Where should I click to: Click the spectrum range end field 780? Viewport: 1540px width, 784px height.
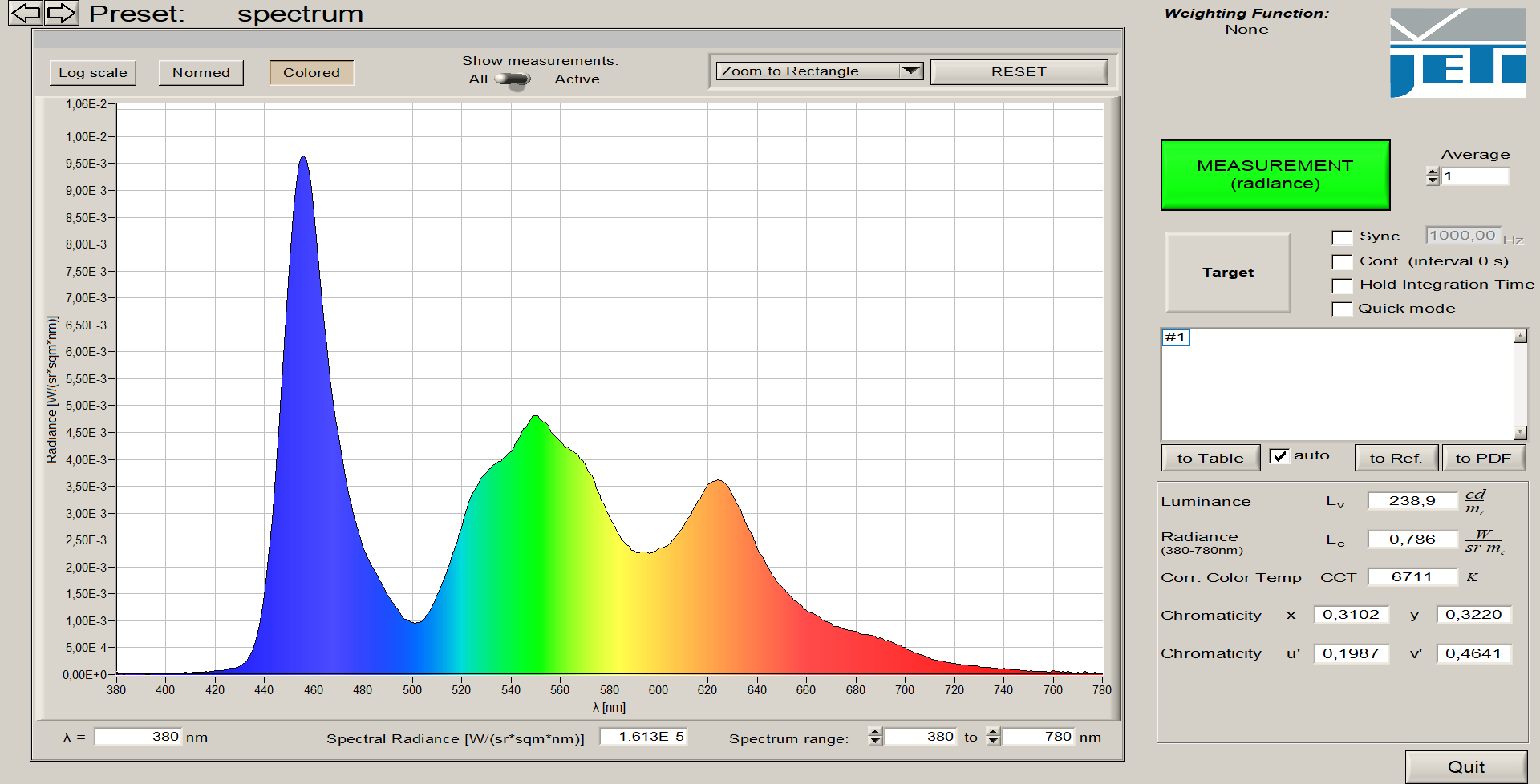(x=1039, y=737)
